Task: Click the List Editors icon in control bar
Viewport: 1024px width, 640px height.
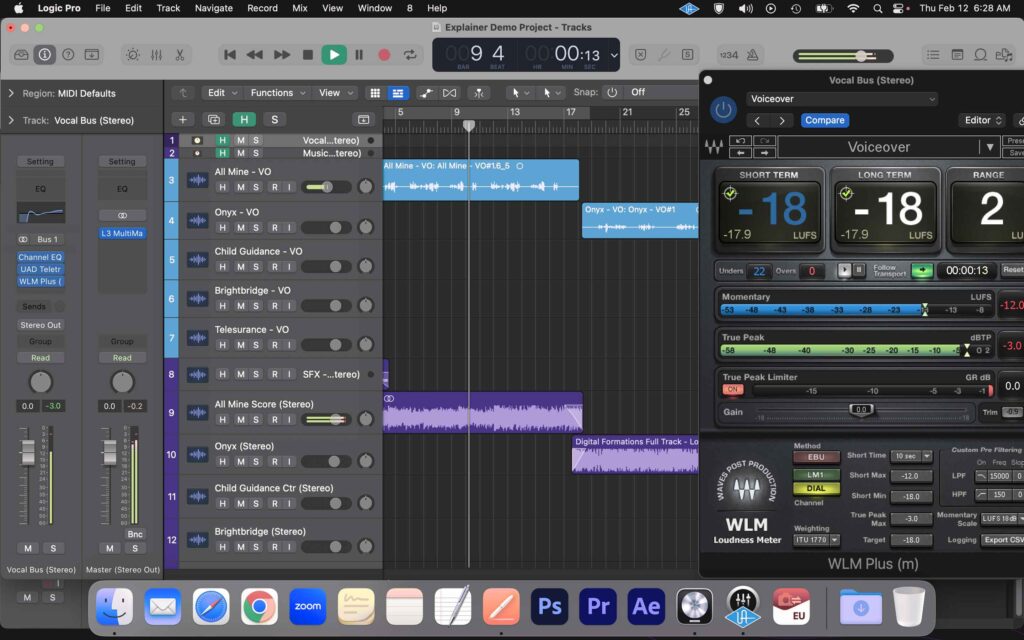Action: (x=934, y=55)
